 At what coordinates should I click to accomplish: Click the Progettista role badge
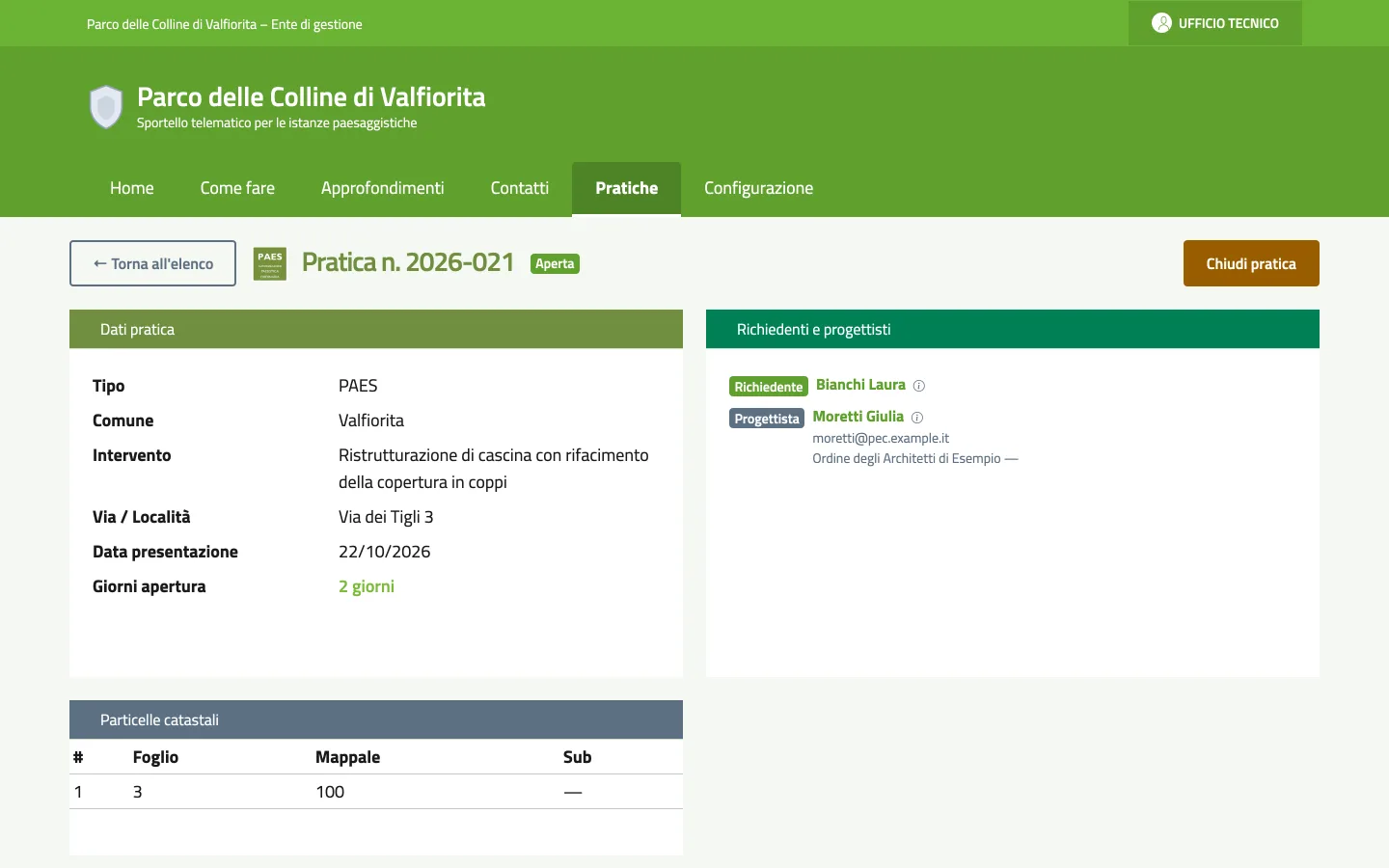pyautogui.click(x=767, y=419)
